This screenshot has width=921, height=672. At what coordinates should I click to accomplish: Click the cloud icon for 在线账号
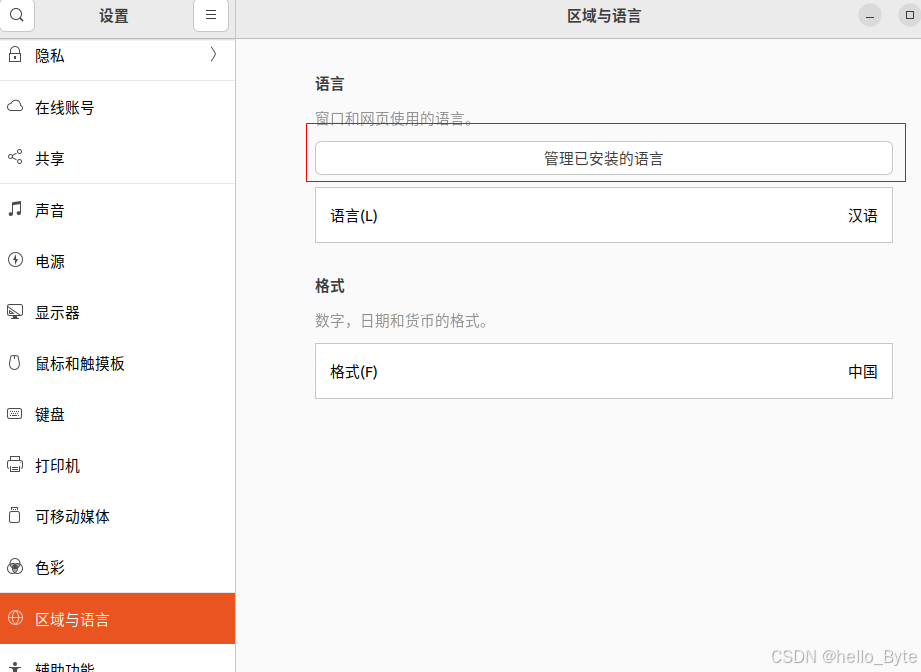15,107
